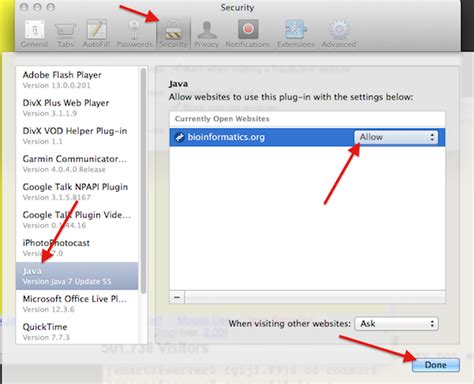The width and height of the screenshot is (474, 384).
Task: Select Google Talk NPAPI Plugin
Action: [x=77, y=192]
